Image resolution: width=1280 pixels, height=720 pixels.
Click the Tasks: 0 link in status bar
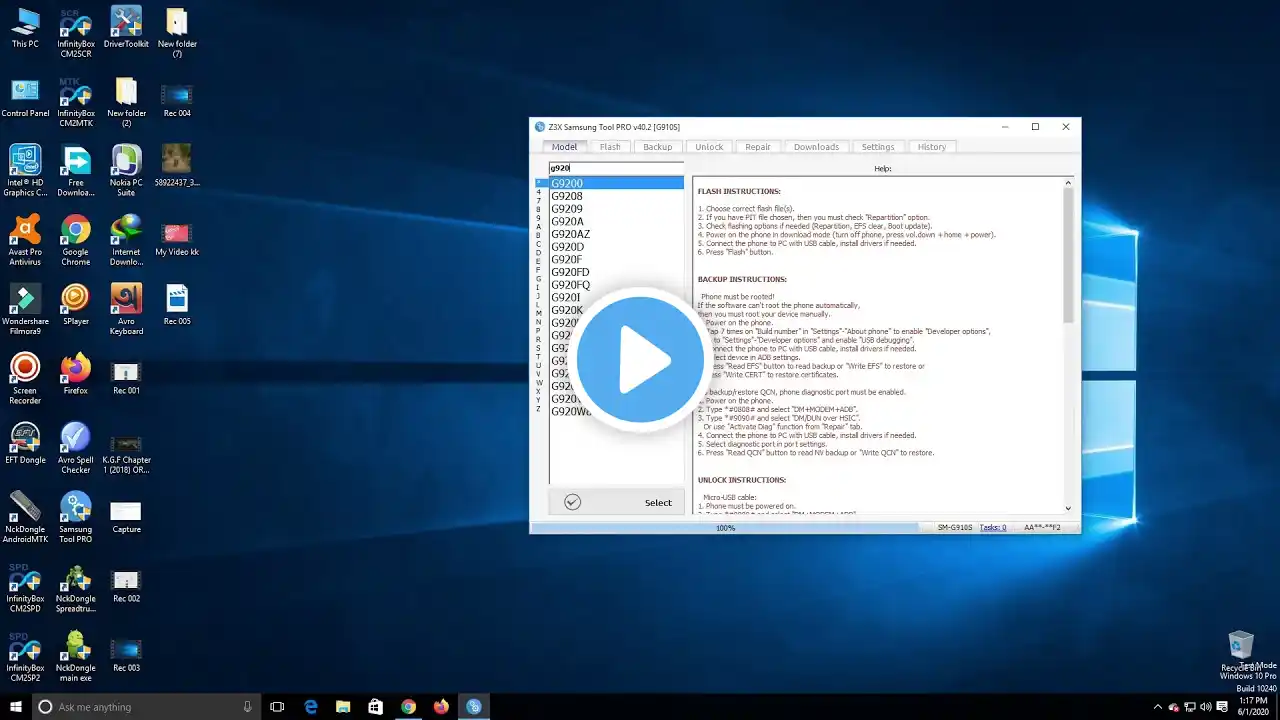[992, 527]
